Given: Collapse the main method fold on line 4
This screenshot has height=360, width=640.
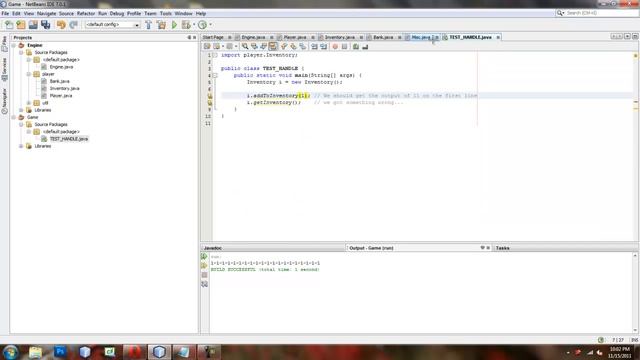Looking at the screenshot, I should click(215, 76).
